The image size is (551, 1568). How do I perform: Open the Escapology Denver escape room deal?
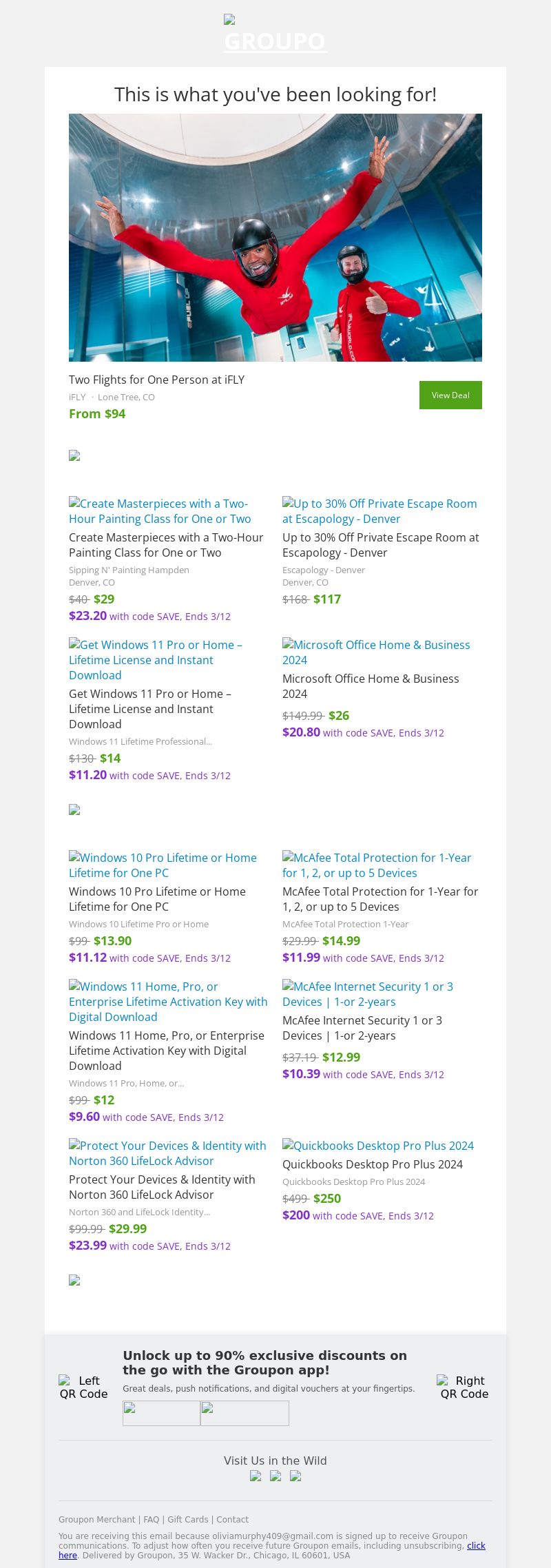pos(381,545)
